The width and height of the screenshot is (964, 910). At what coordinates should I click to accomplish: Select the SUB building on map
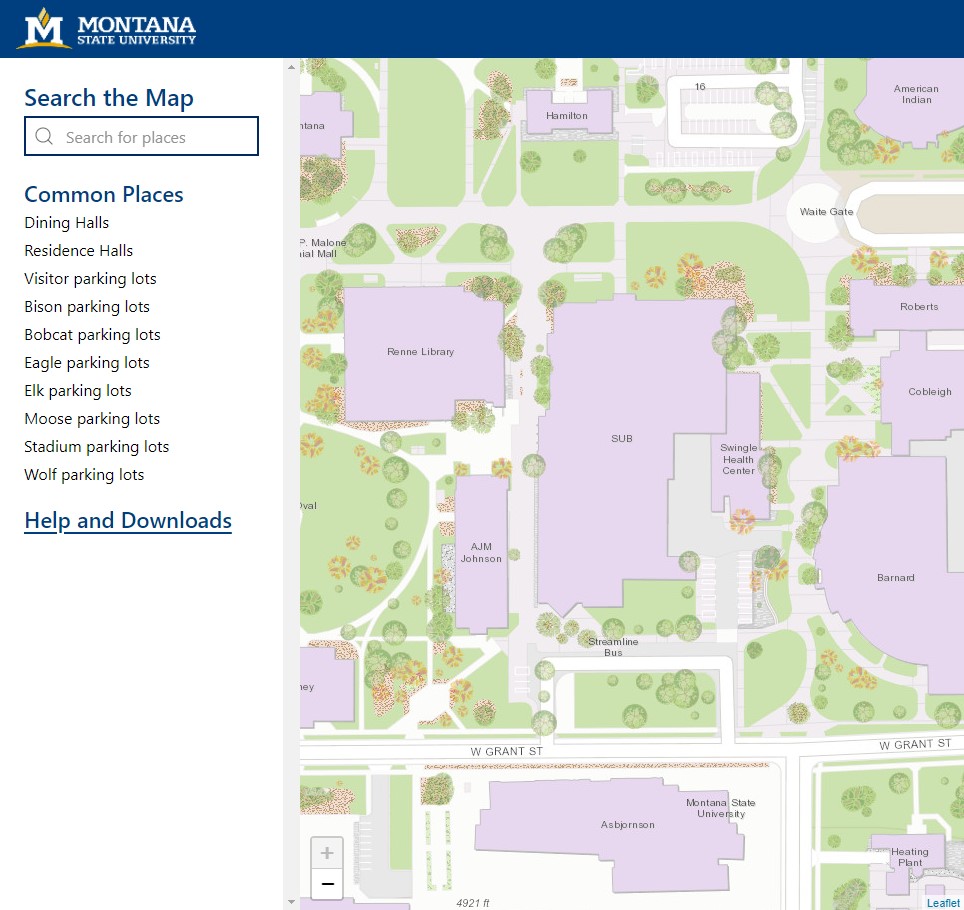click(622, 438)
